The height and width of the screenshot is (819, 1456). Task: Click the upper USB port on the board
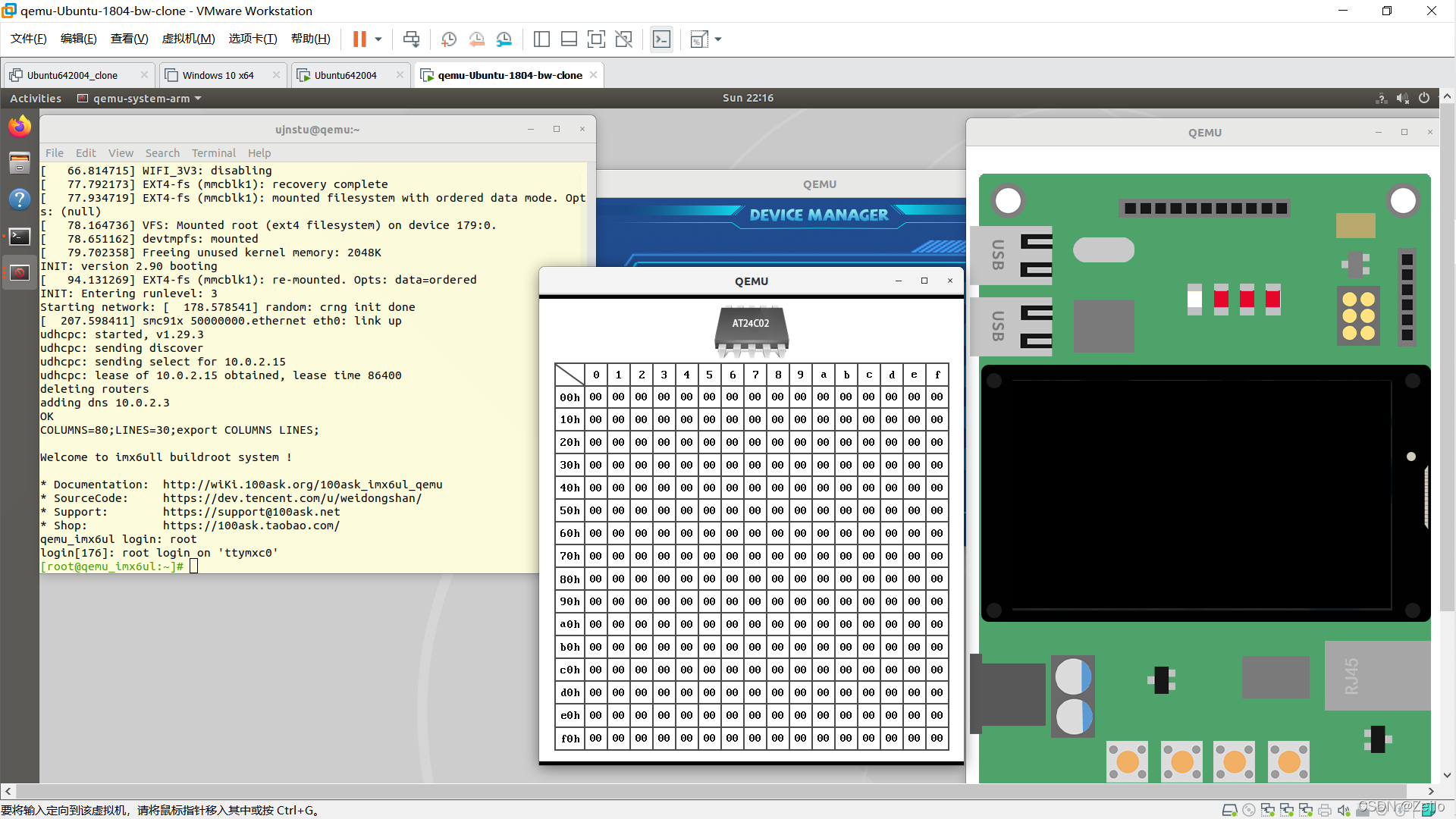tap(1012, 255)
